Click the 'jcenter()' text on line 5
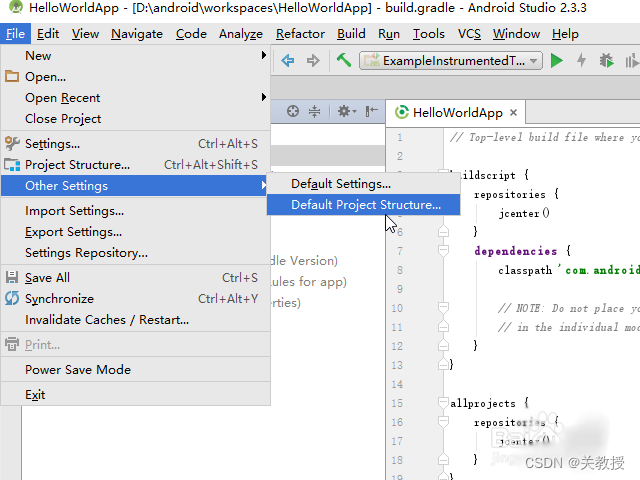This screenshot has width=640, height=480. pos(524,213)
